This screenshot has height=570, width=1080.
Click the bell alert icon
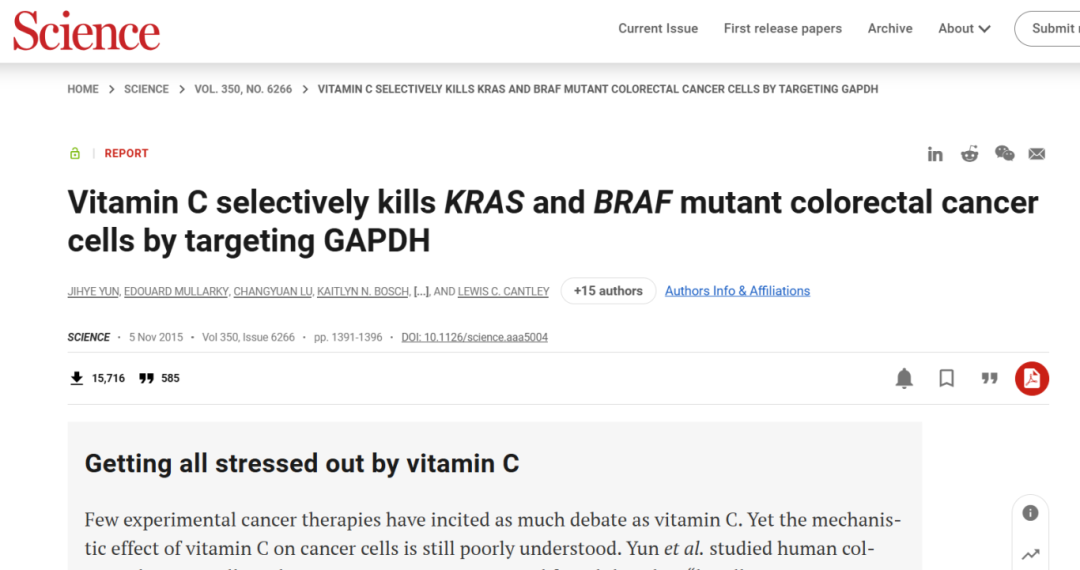click(904, 379)
